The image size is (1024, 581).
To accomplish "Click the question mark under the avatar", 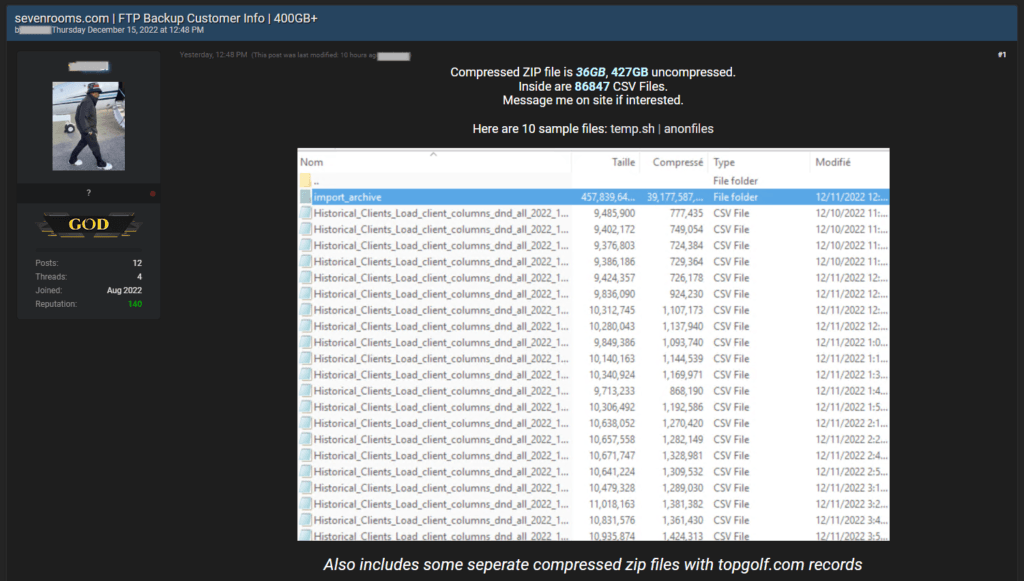I will pyautogui.click(x=89, y=193).
